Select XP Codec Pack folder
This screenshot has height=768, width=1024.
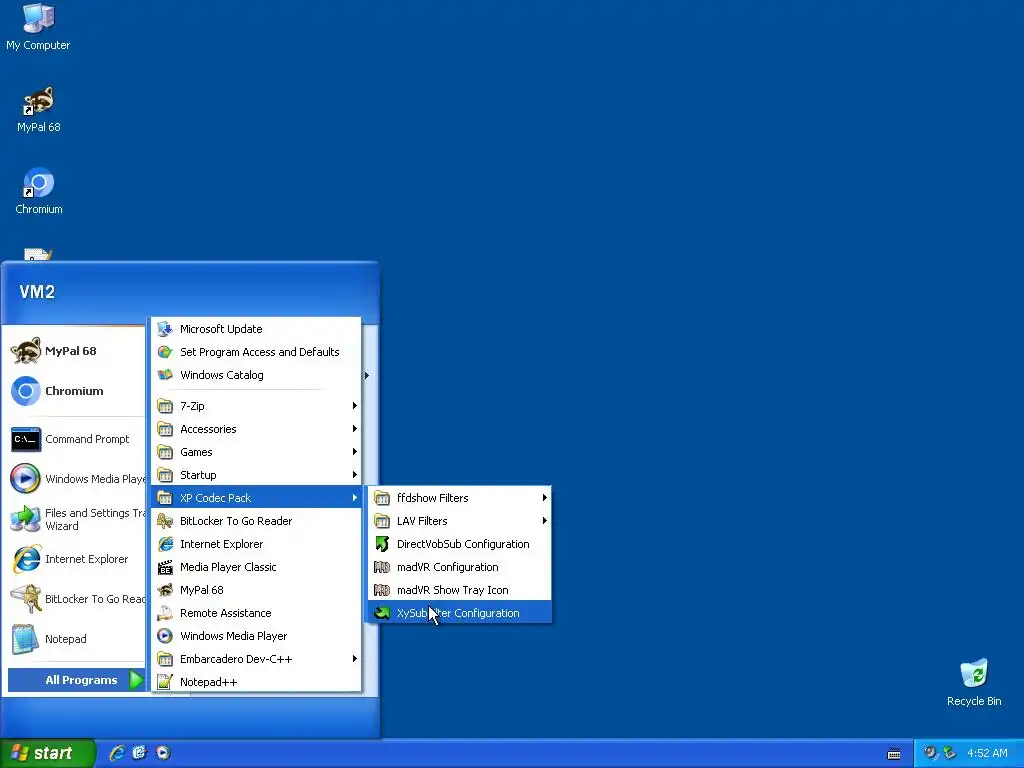pos(256,498)
